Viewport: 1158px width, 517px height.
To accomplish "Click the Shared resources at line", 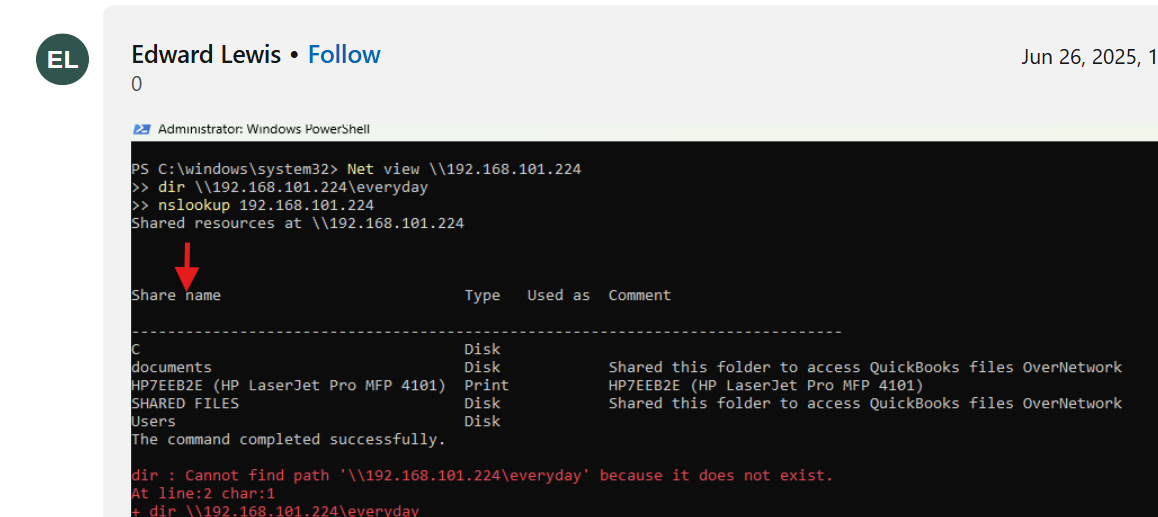I will point(298,223).
